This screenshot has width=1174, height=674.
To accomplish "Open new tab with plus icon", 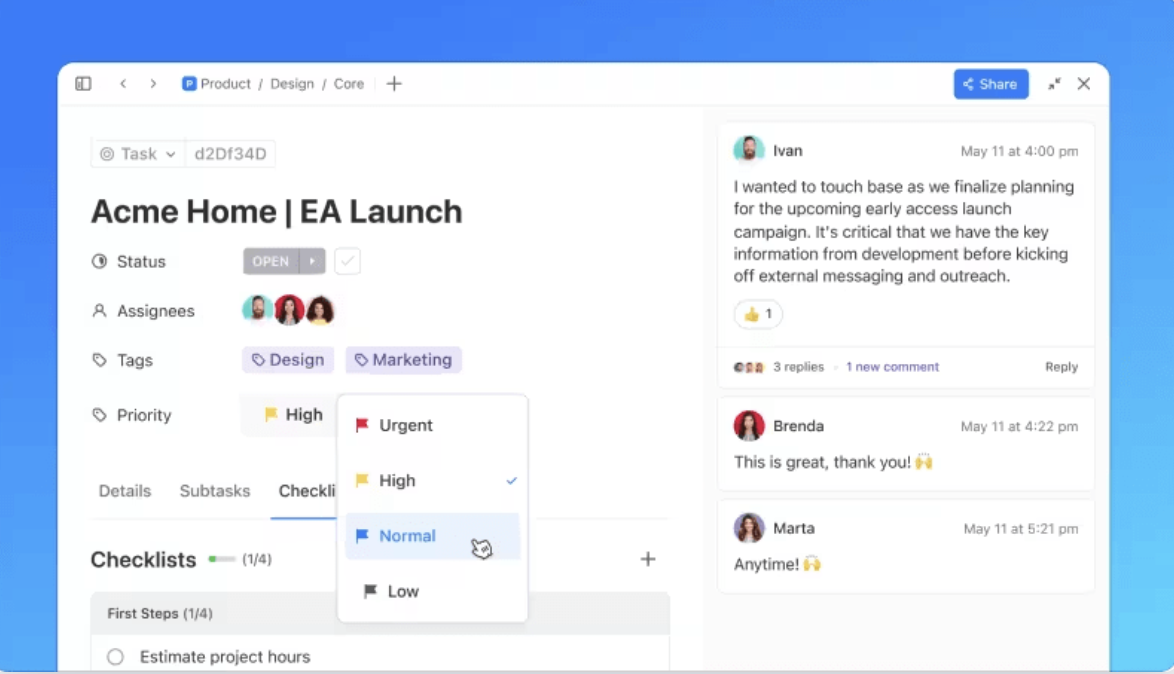I will coord(394,84).
